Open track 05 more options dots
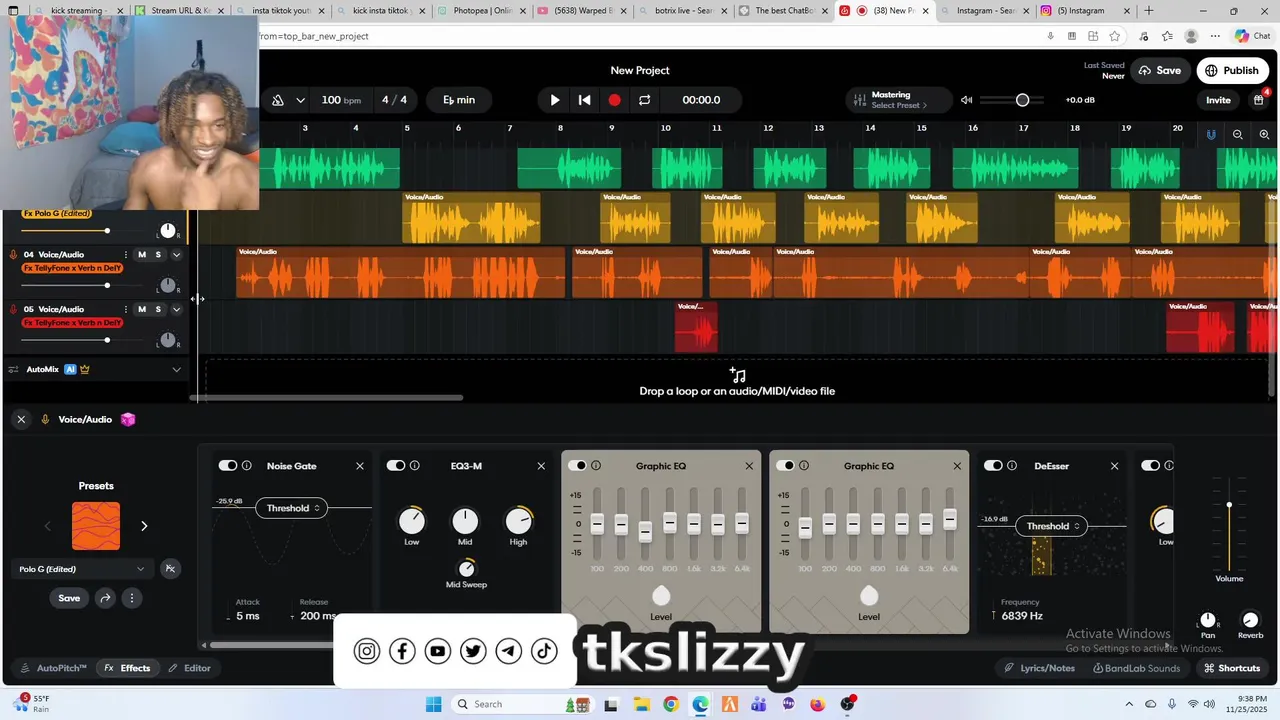The width and height of the screenshot is (1280, 720). click(125, 310)
